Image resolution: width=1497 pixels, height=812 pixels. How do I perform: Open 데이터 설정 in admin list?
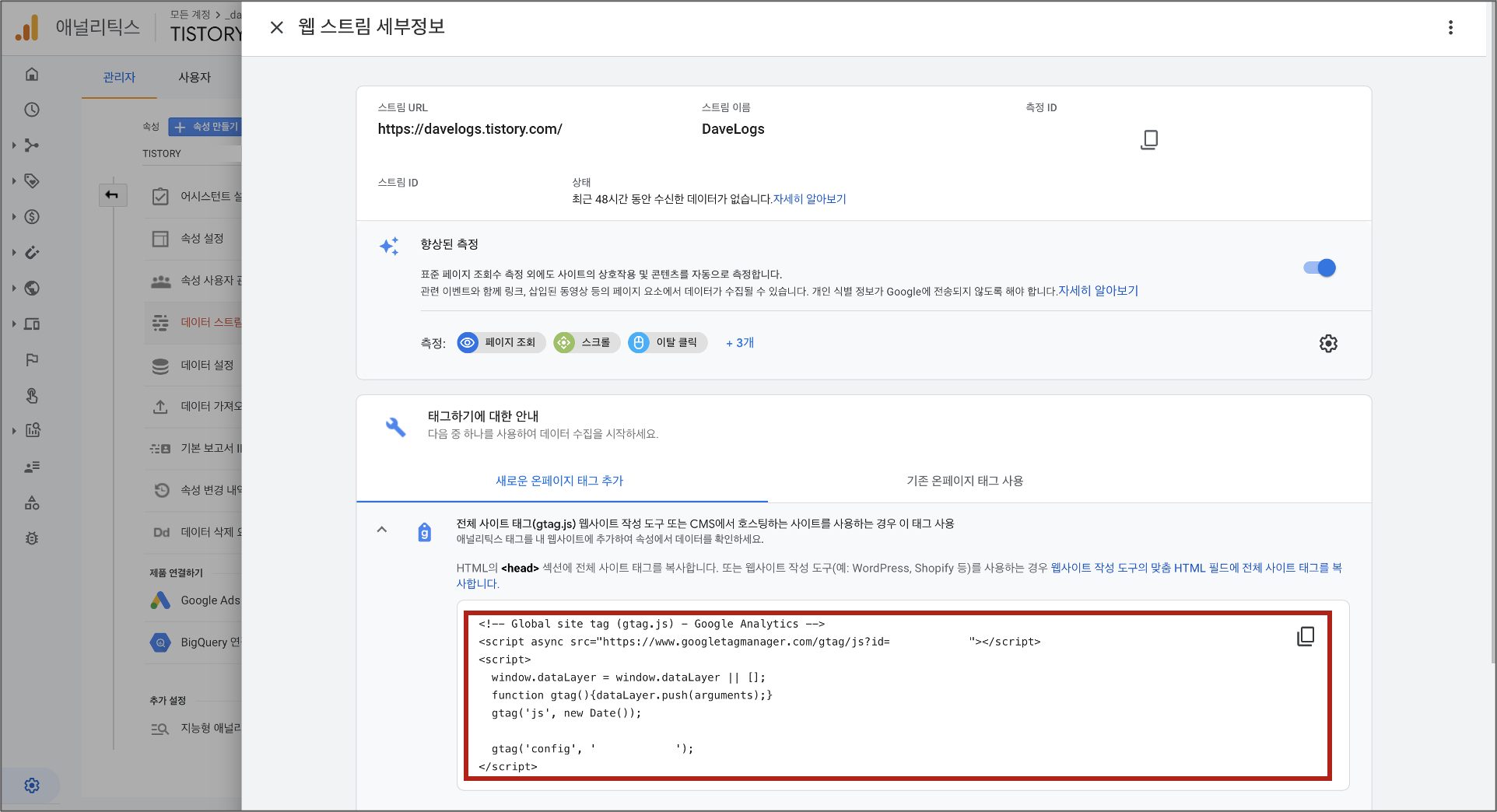point(194,365)
